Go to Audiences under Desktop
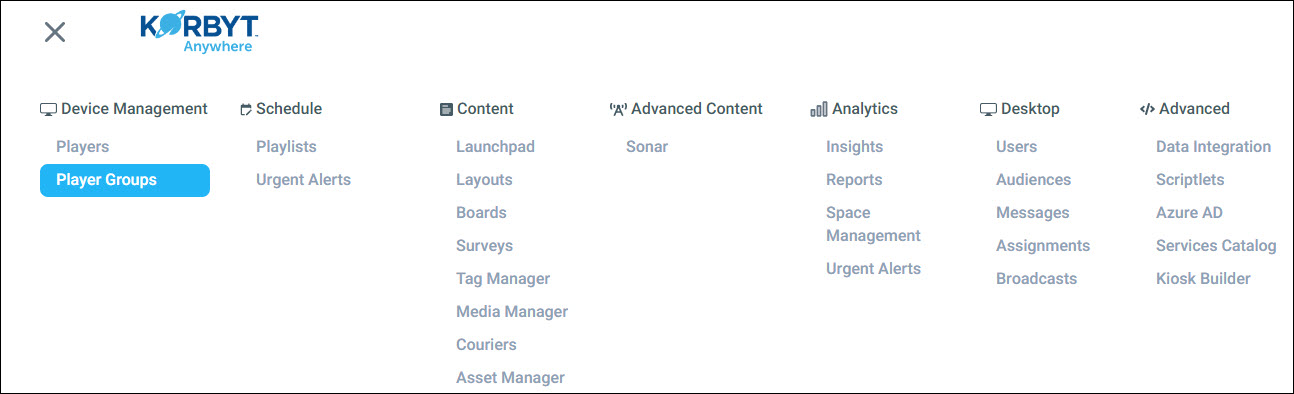 [x=1033, y=180]
